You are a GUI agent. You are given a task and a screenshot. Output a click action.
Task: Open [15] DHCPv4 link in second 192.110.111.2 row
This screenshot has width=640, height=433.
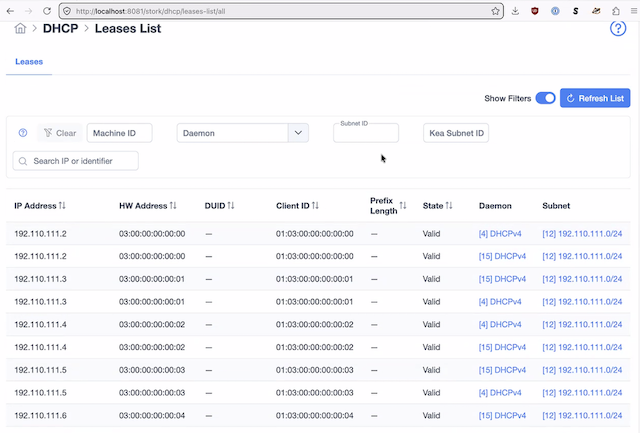pos(502,256)
